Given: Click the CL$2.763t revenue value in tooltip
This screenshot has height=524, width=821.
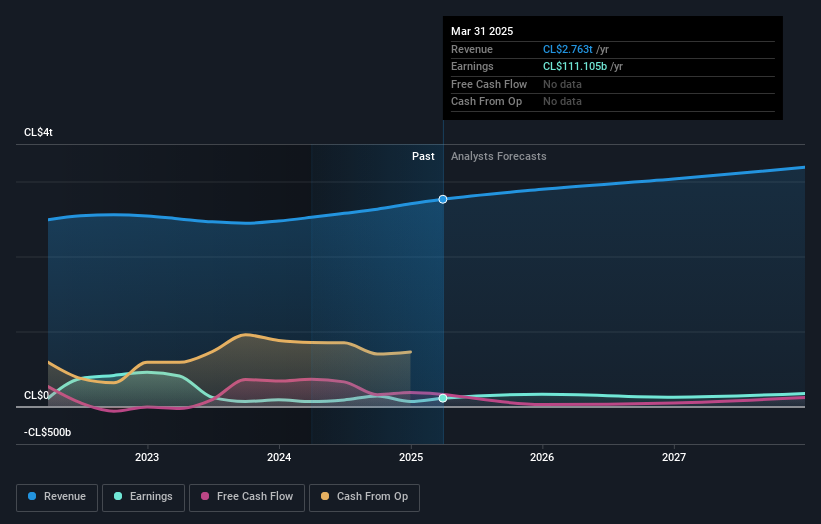Looking at the screenshot, I should tap(568, 49).
